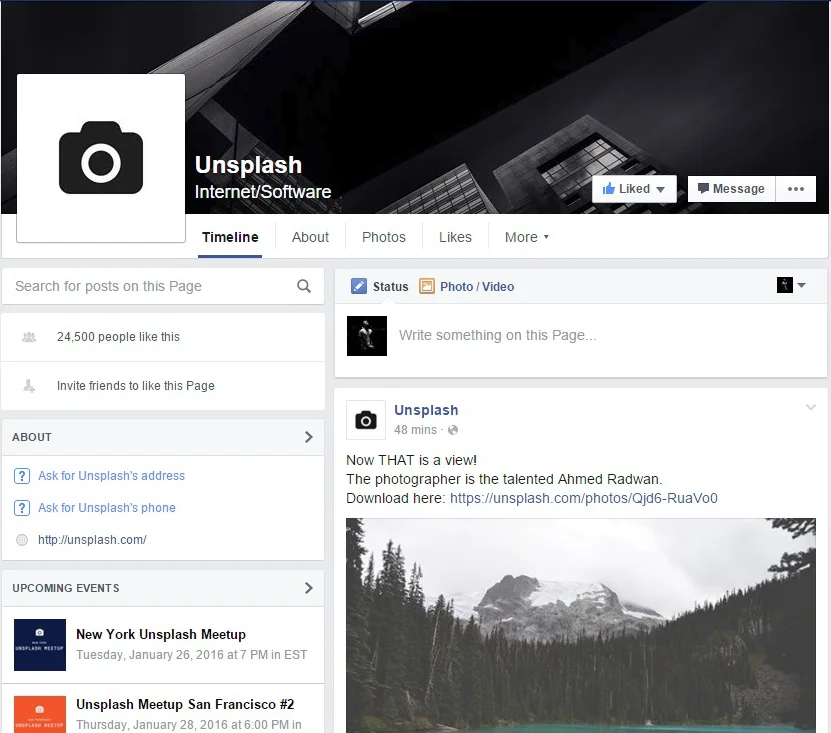This screenshot has height=733, width=831.
Task: Open the mountain lake post photo
Action: click(581, 625)
